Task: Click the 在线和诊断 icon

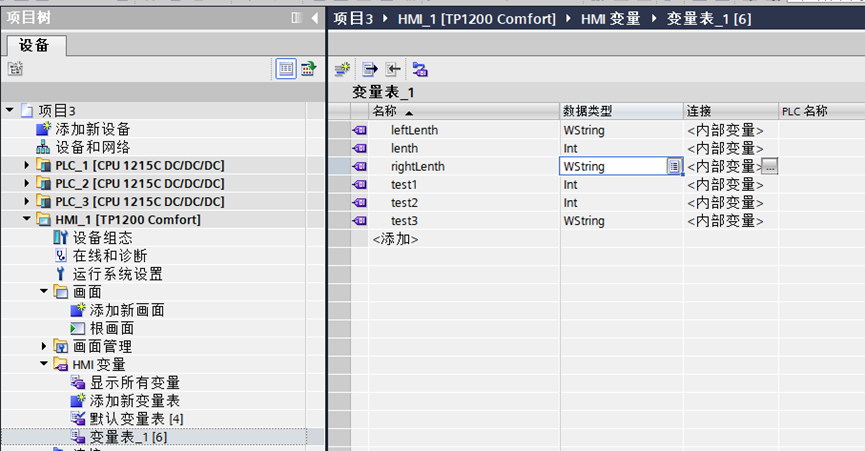Action: click(61, 256)
